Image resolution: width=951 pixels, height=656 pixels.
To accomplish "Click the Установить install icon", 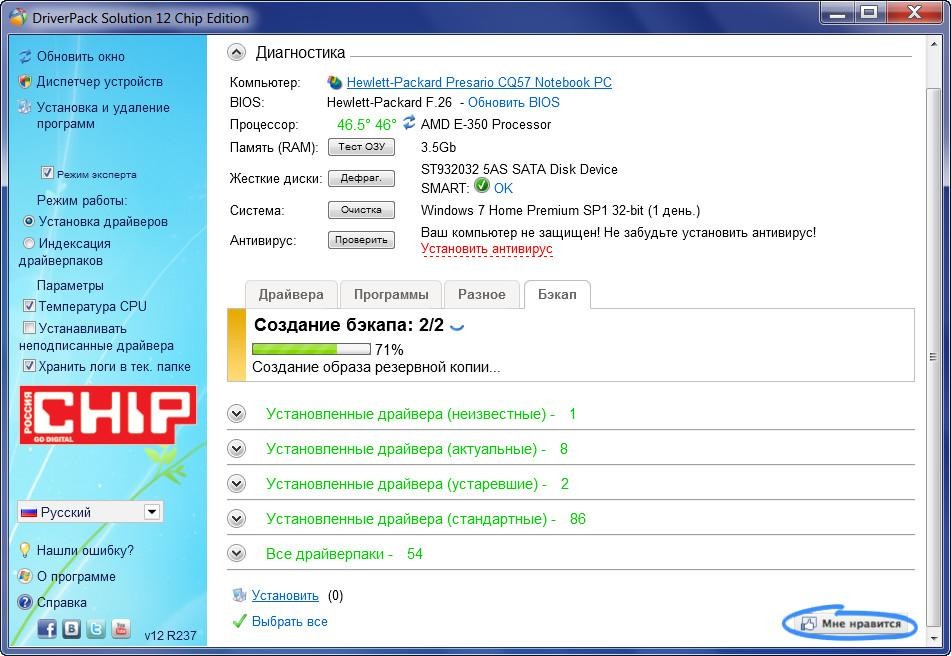I will [240, 595].
